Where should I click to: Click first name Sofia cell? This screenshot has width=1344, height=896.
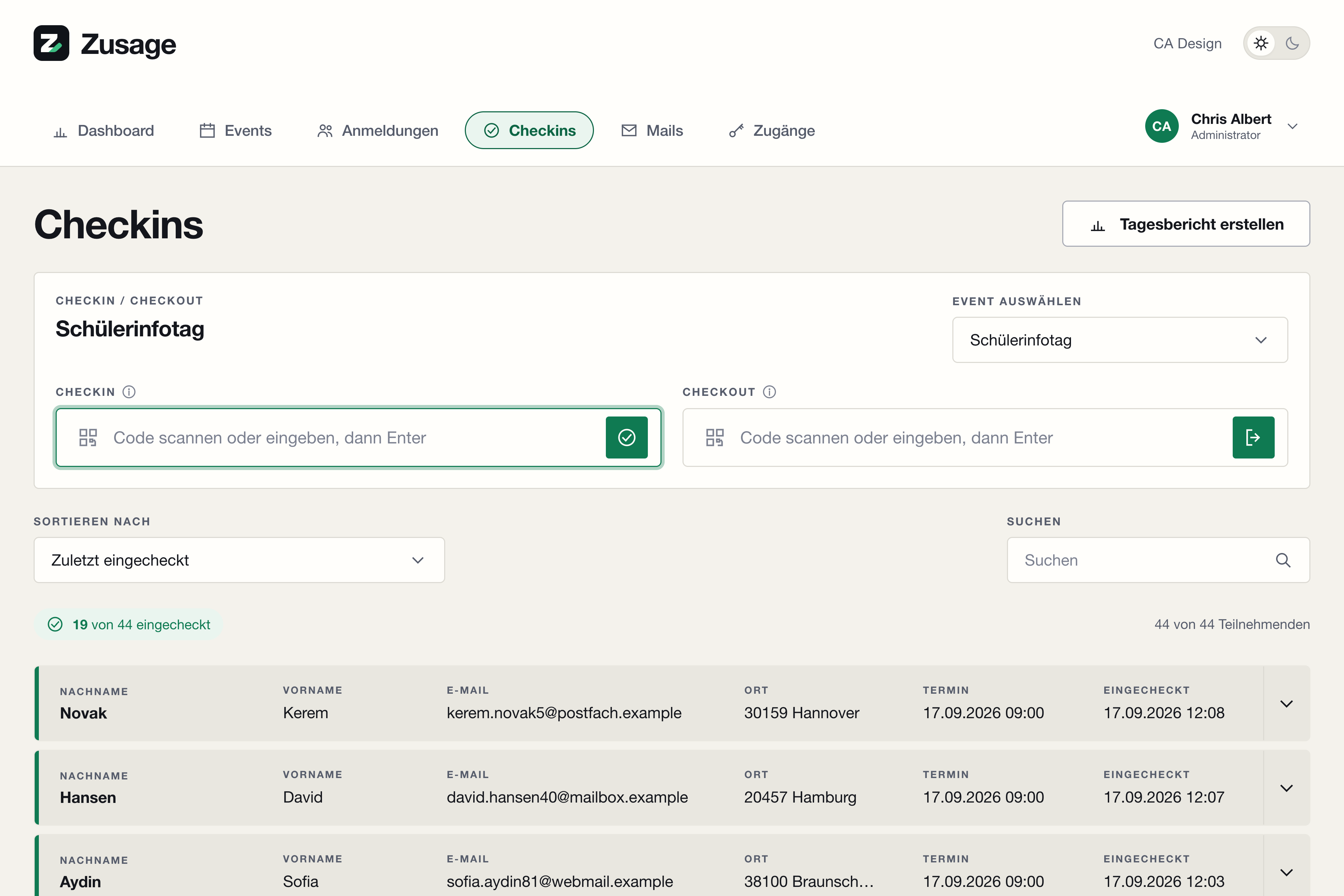pos(301,882)
